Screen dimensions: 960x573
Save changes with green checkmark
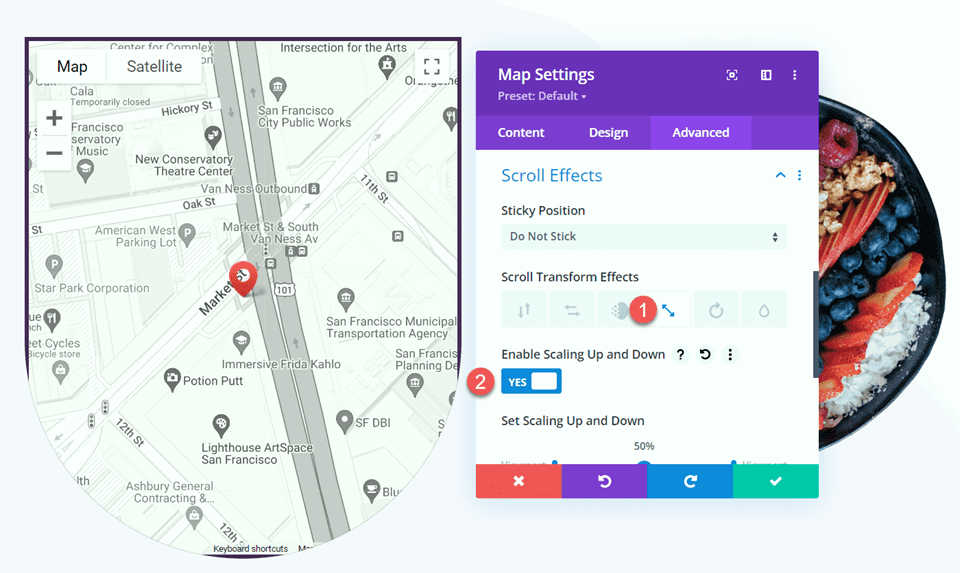(776, 481)
